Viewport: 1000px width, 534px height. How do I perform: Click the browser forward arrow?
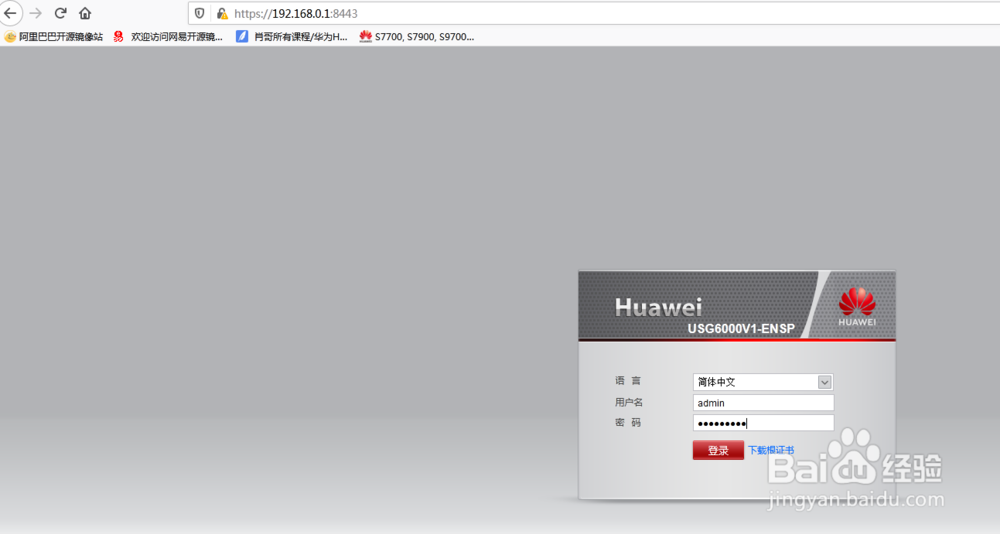click(36, 13)
